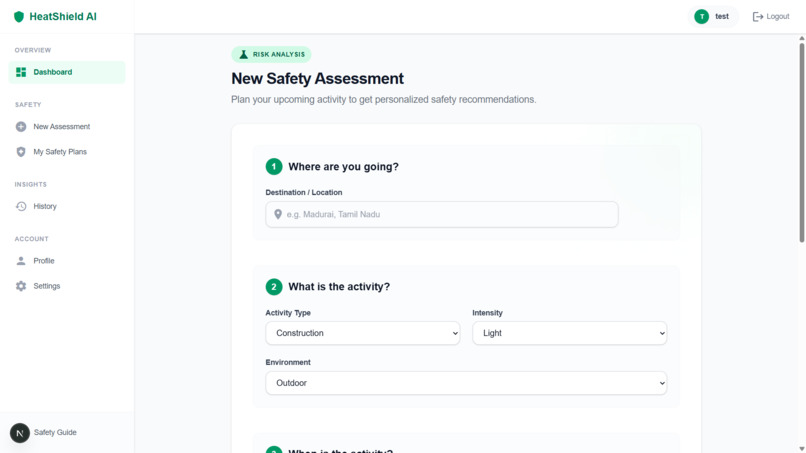Open My Safety Plans page
This screenshot has width=806, height=453.
[x=67, y=152]
